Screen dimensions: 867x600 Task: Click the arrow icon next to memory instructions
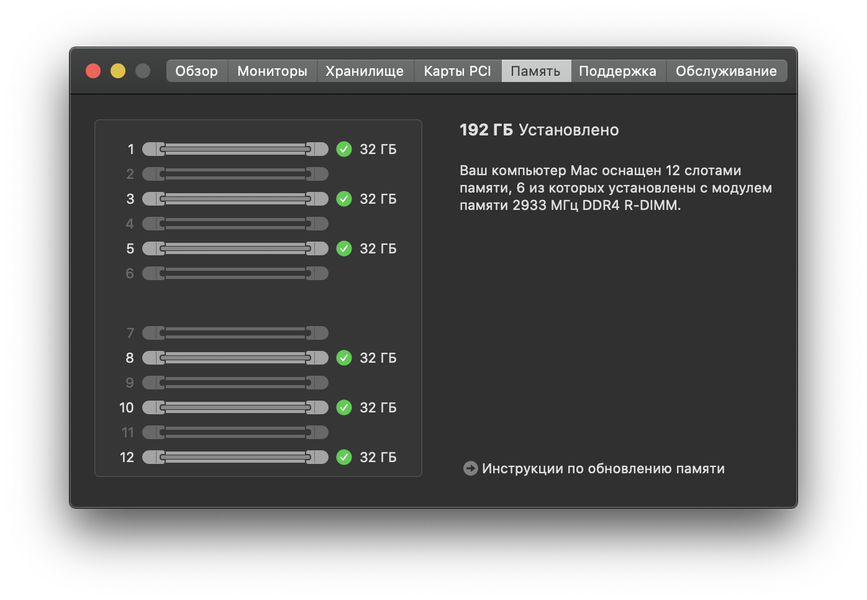470,468
